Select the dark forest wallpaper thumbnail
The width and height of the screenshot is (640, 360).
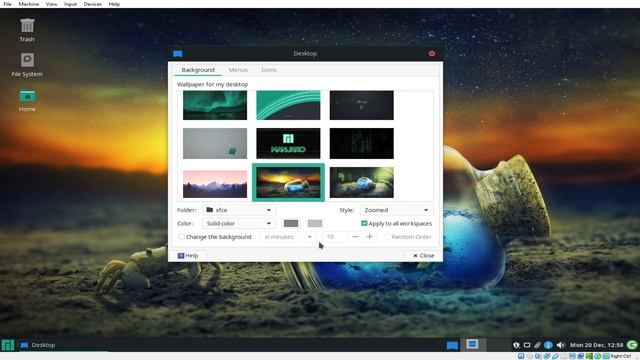click(362, 143)
